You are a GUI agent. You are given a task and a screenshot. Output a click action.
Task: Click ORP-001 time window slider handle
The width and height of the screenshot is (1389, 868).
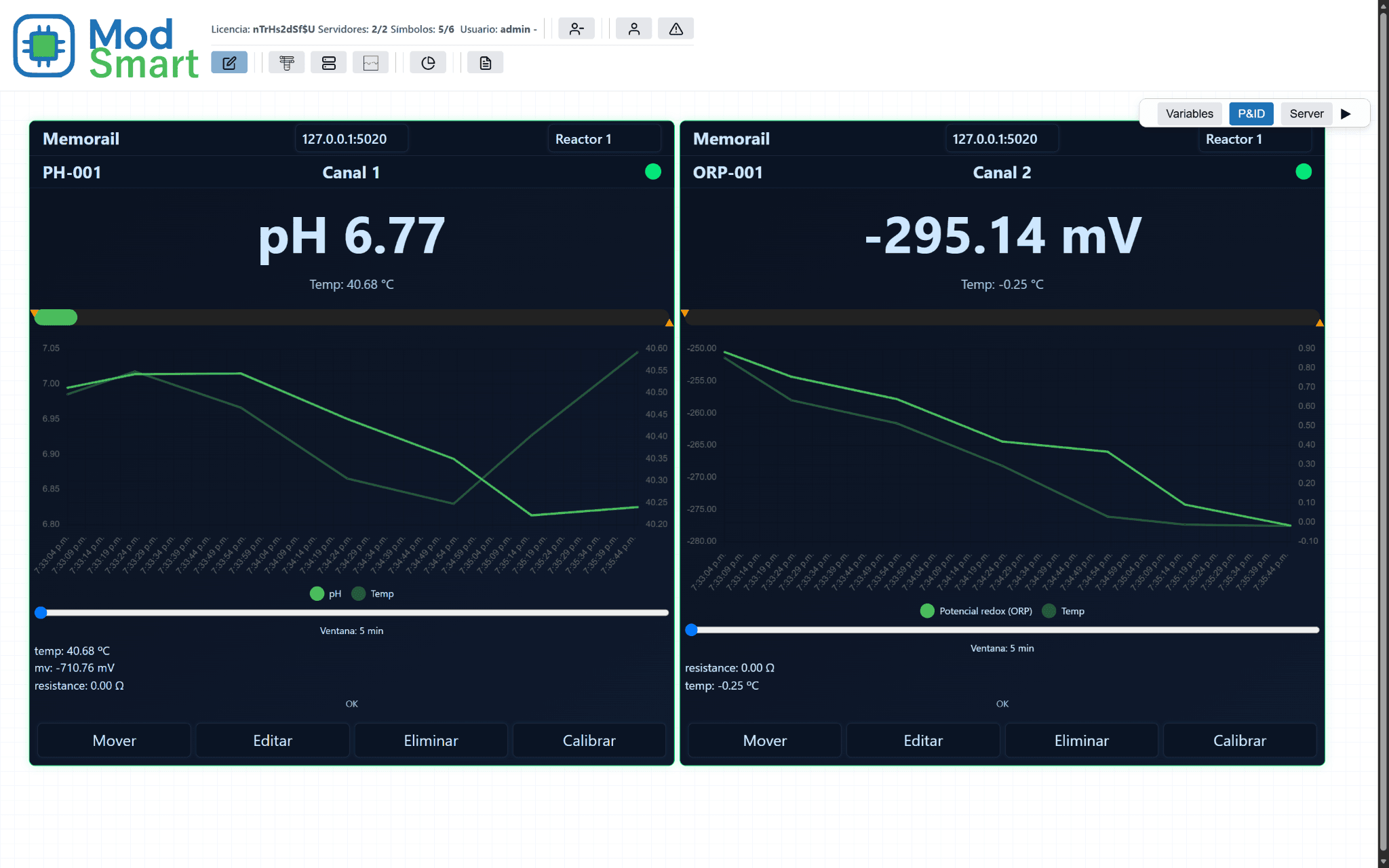pyautogui.click(x=691, y=630)
